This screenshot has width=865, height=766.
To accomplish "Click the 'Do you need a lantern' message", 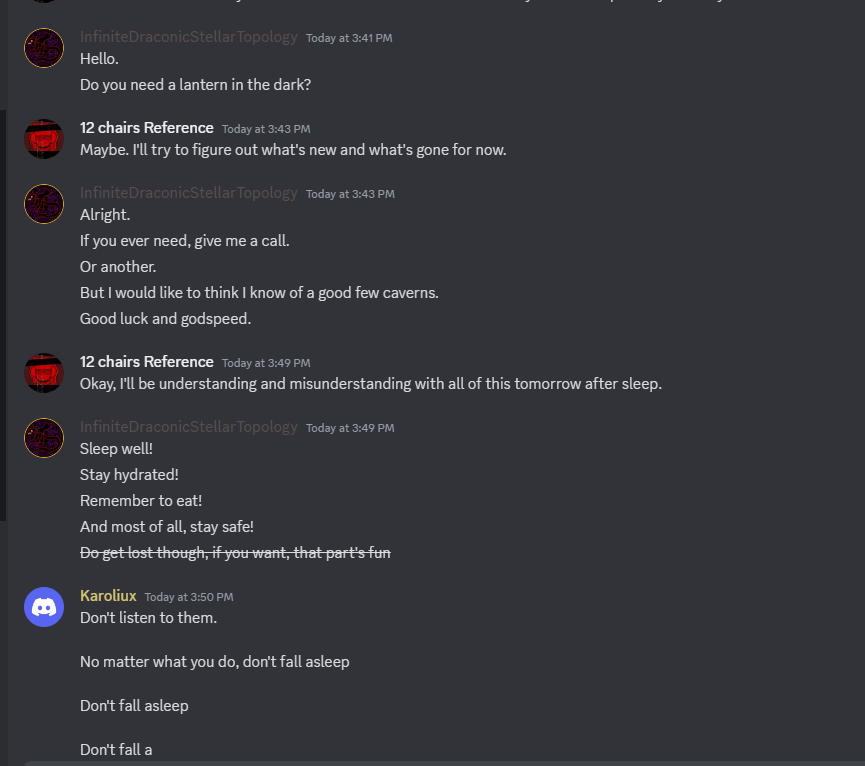I will point(195,85).
